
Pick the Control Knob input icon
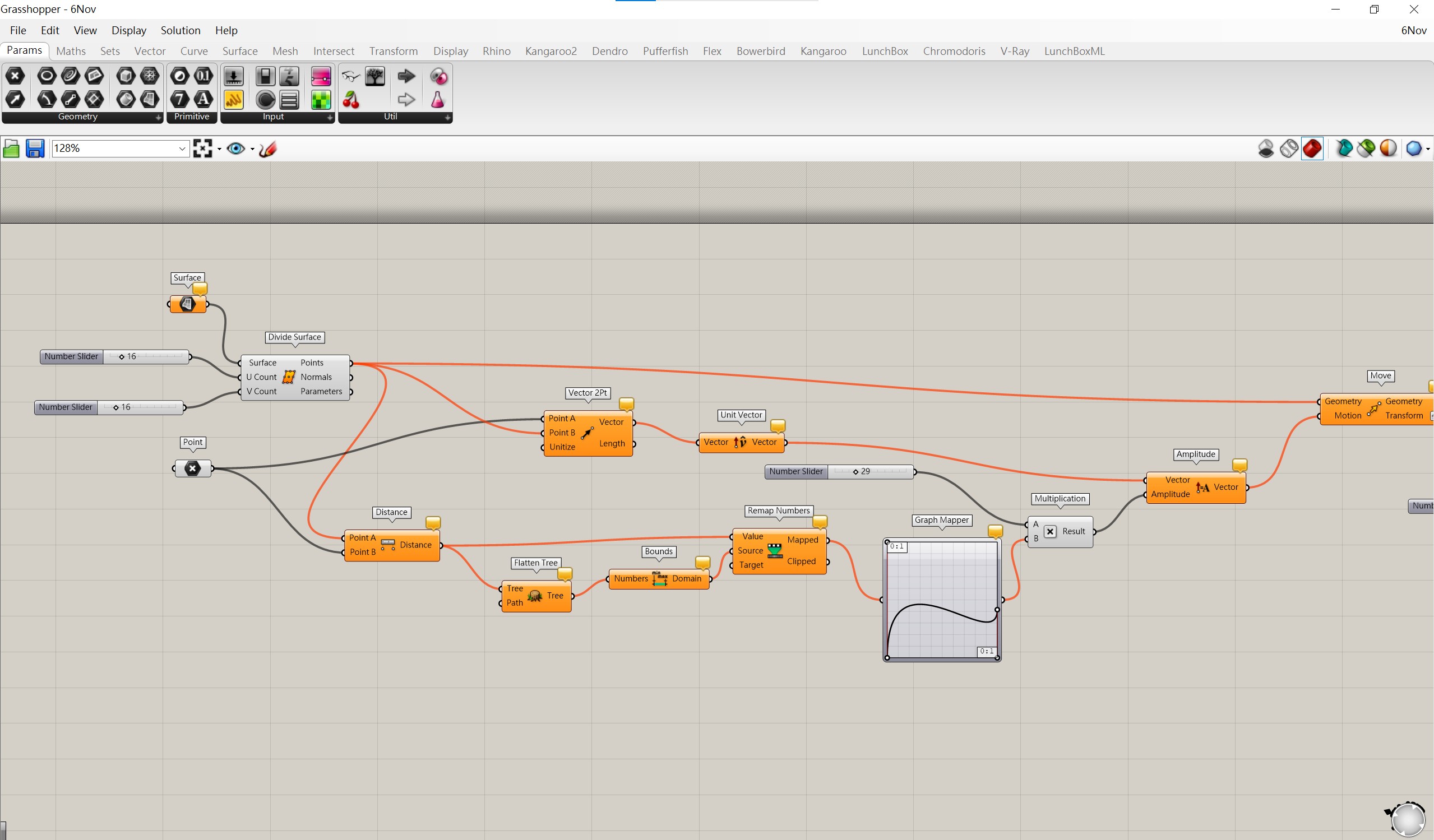click(x=265, y=100)
